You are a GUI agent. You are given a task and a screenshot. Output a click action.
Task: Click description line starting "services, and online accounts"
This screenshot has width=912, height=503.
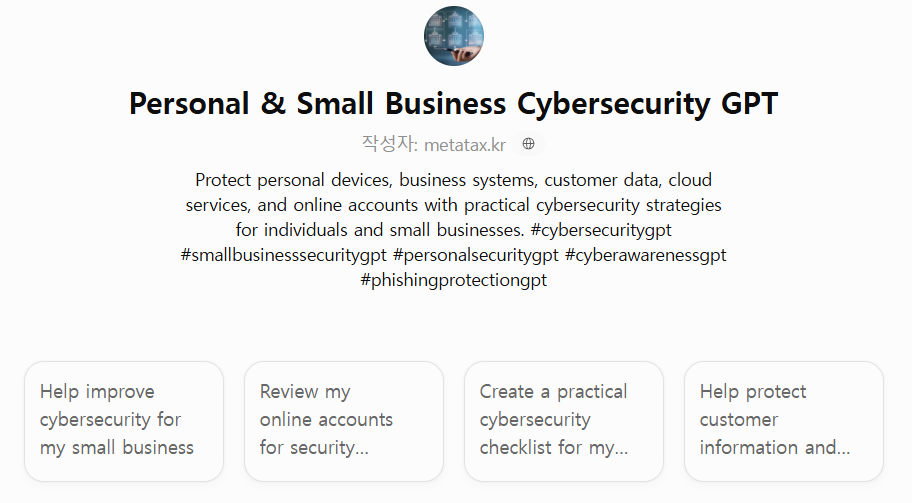pos(454,205)
